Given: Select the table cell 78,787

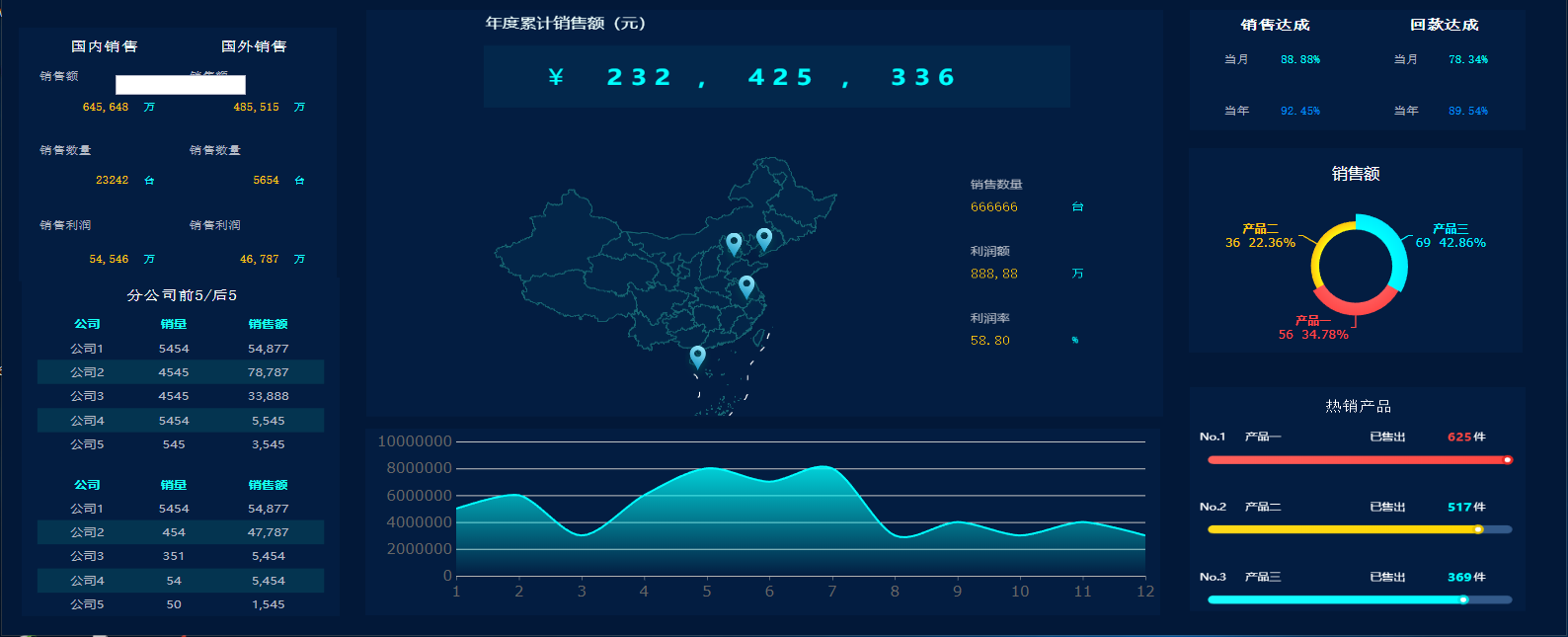Looking at the screenshot, I should click(x=269, y=372).
